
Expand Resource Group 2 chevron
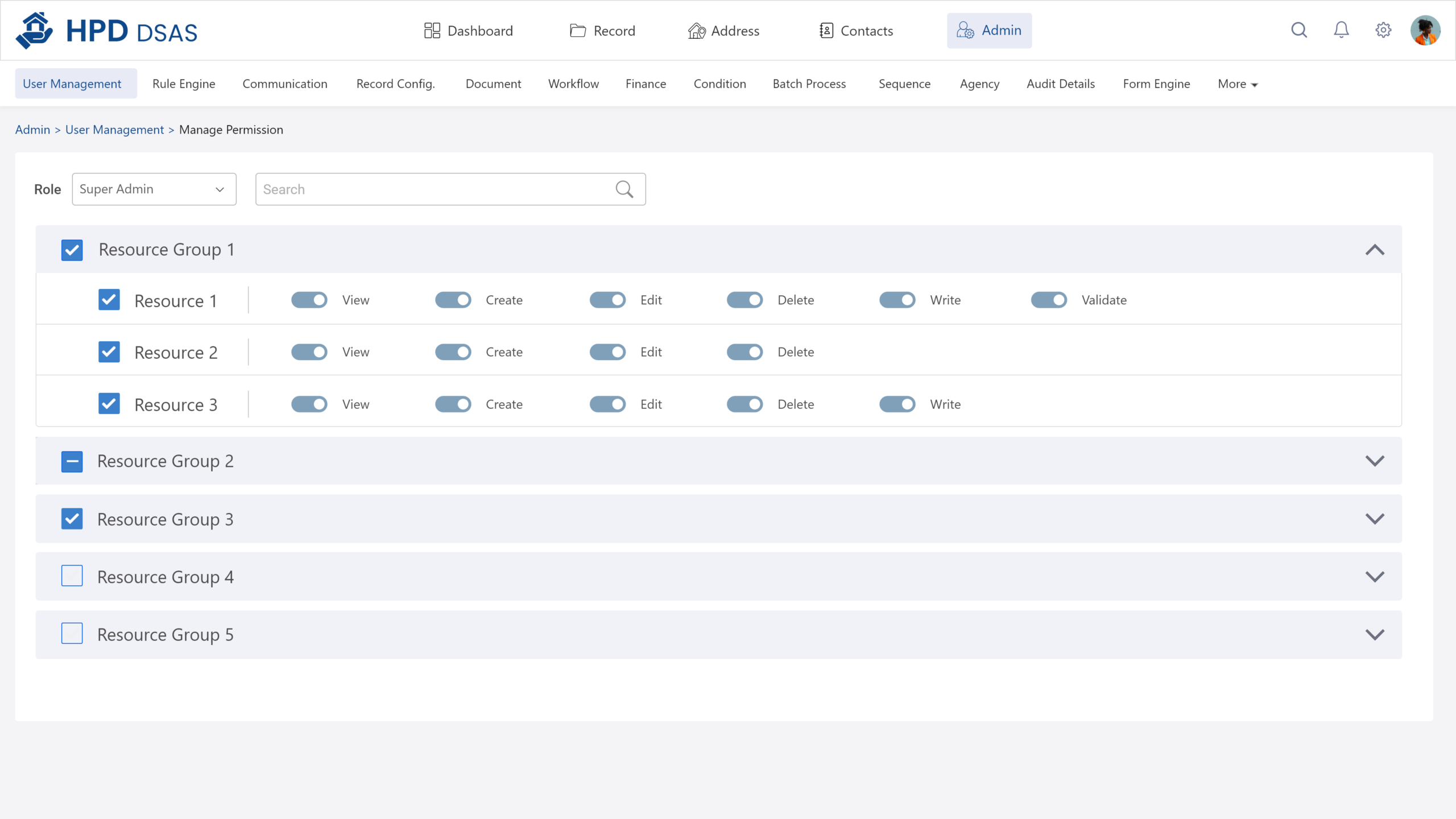[1375, 461]
